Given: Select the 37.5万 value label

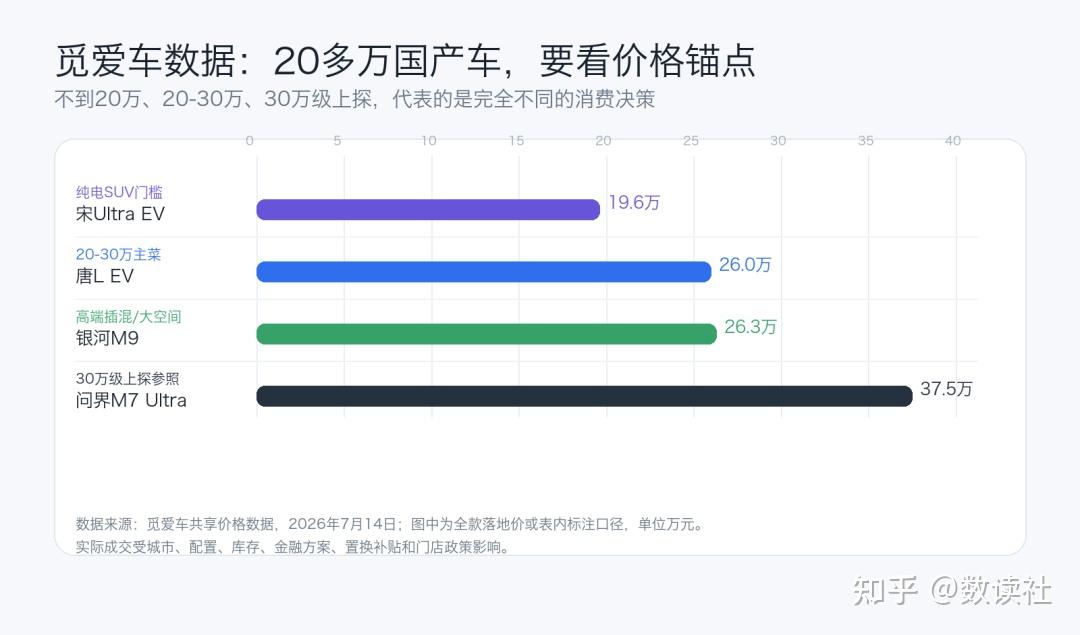Looking at the screenshot, I should click(x=946, y=388).
